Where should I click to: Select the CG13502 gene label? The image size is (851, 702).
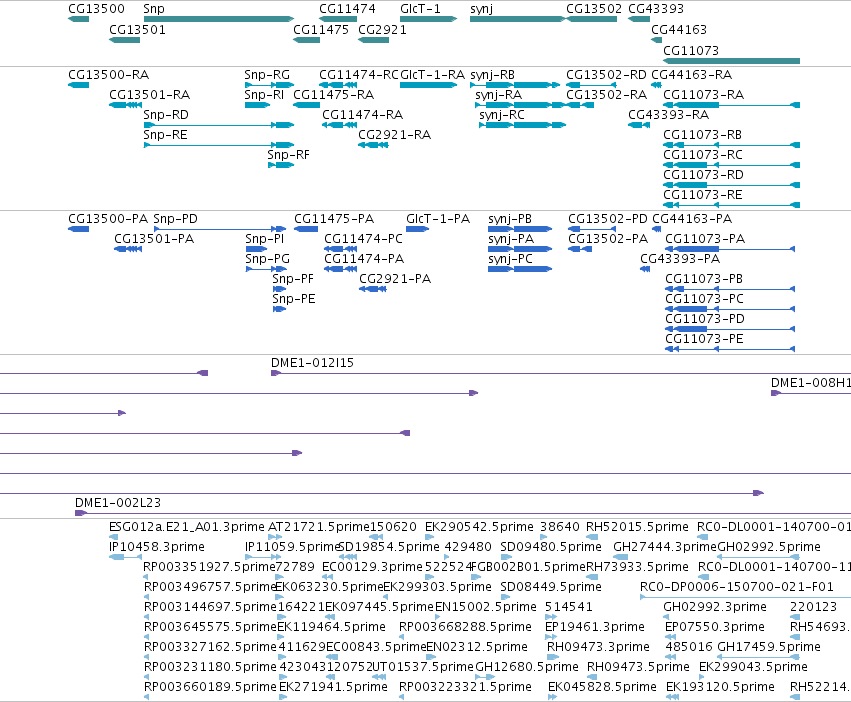pyautogui.click(x=594, y=9)
